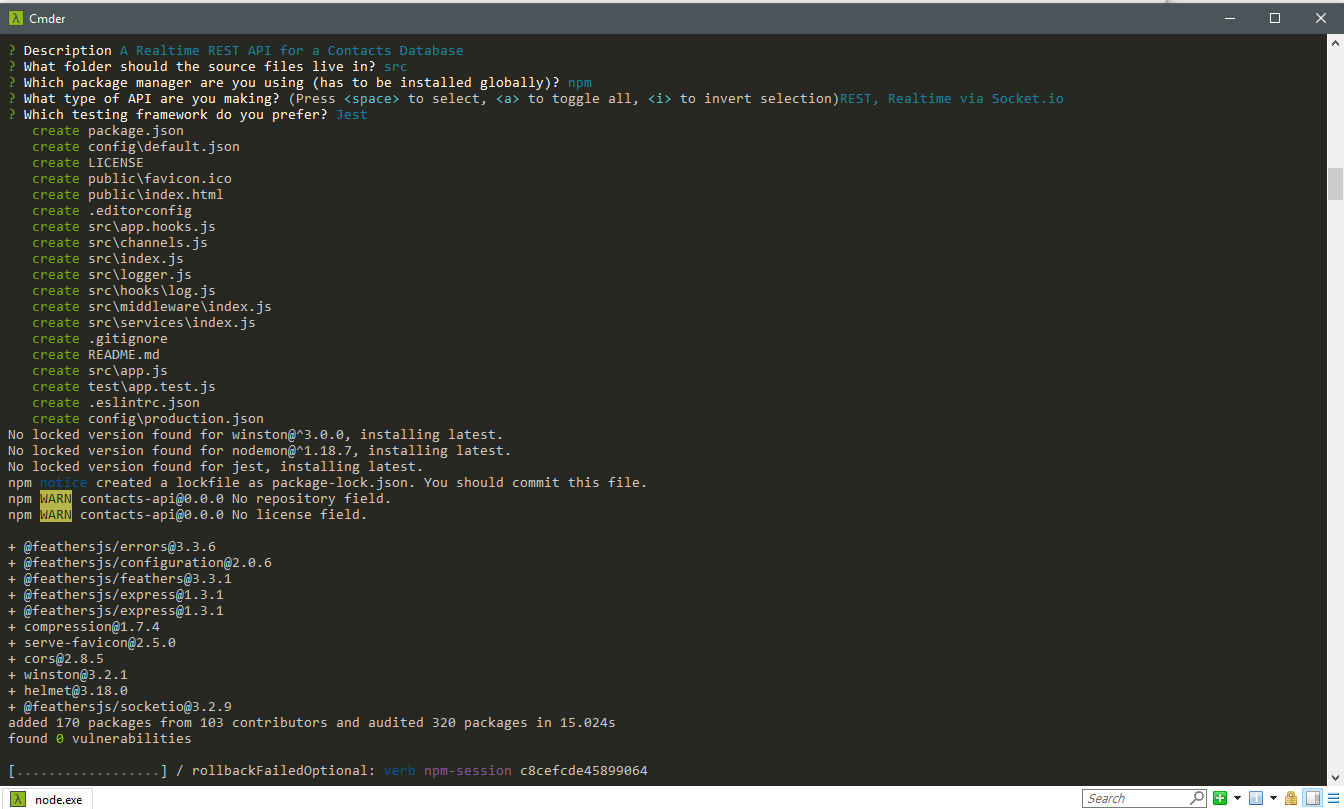
Task: Click scrollbar down arrow at bottom
Action: click(x=1335, y=776)
